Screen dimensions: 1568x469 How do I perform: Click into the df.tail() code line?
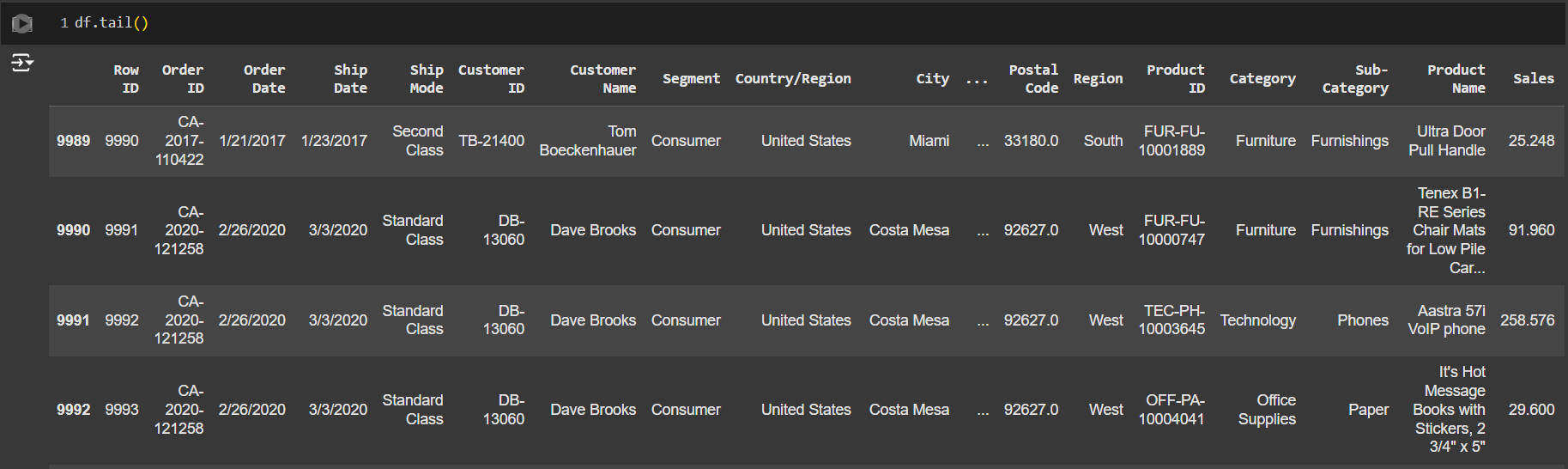112,23
